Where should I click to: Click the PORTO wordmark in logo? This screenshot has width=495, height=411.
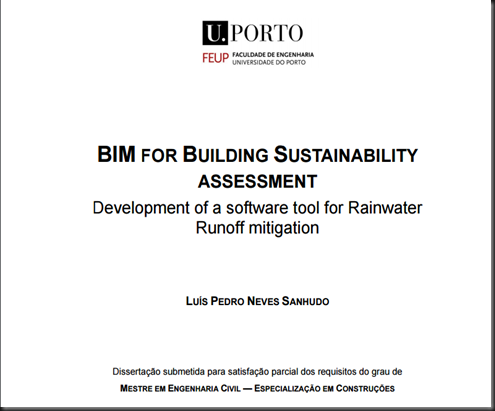[267, 33]
